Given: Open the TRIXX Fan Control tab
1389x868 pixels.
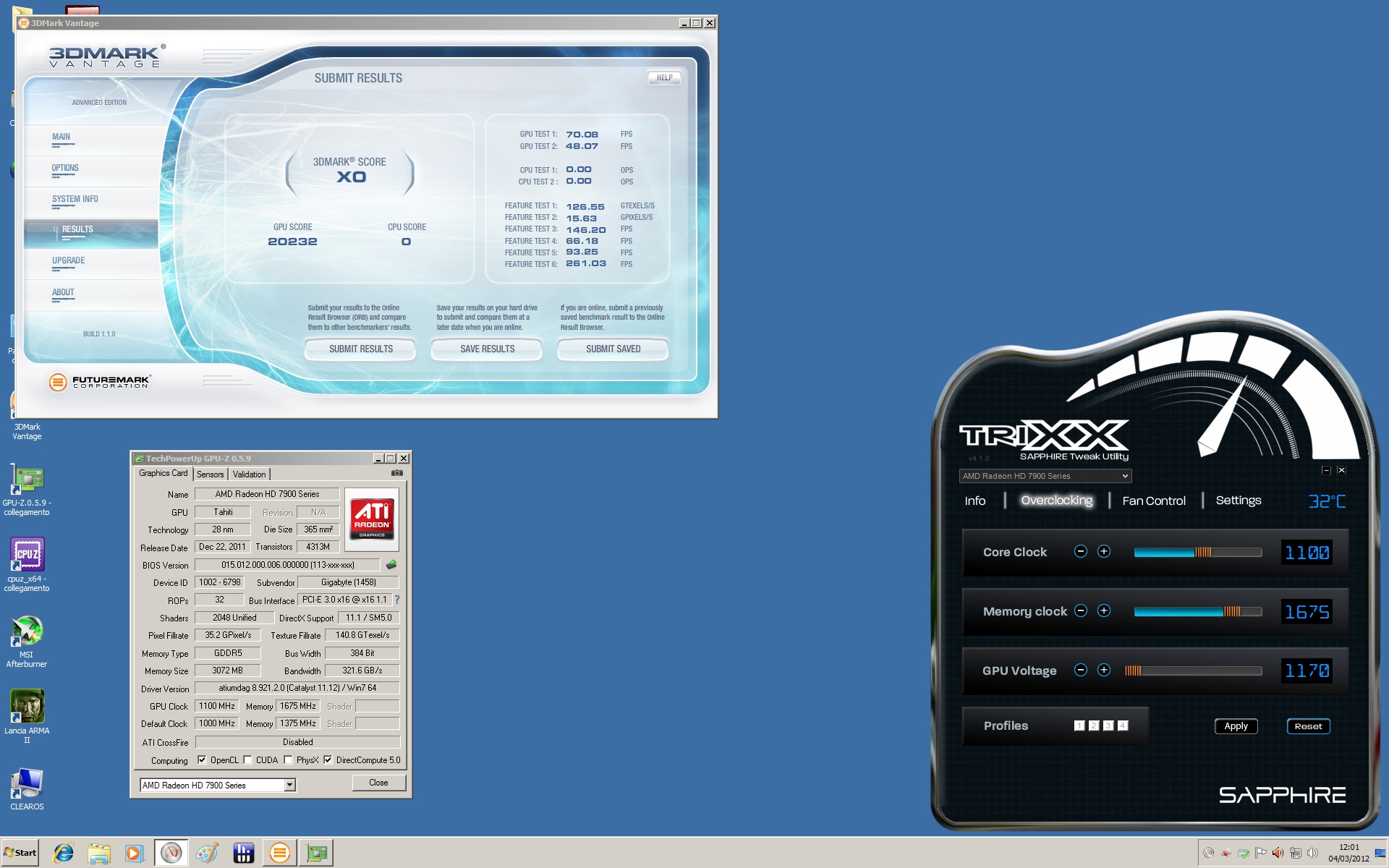Looking at the screenshot, I should tap(1154, 501).
